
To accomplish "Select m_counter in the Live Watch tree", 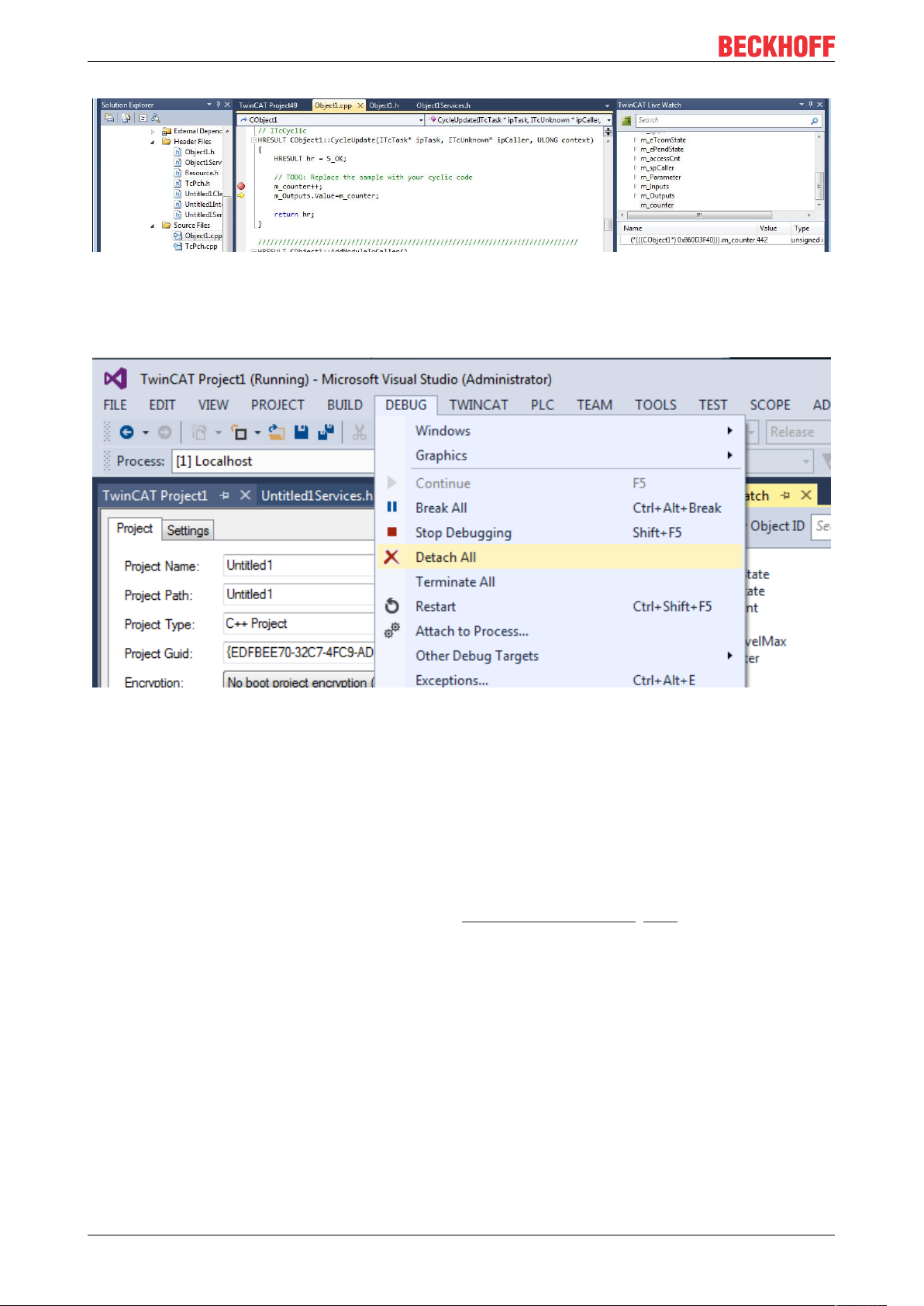I will click(x=657, y=205).
